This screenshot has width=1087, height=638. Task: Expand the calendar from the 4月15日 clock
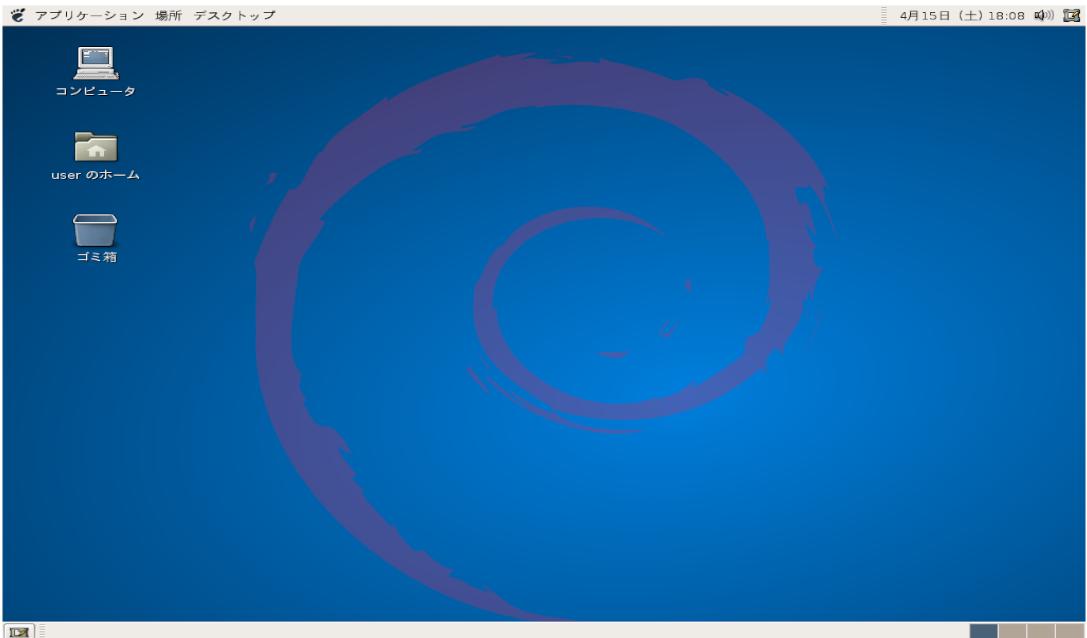(x=962, y=15)
